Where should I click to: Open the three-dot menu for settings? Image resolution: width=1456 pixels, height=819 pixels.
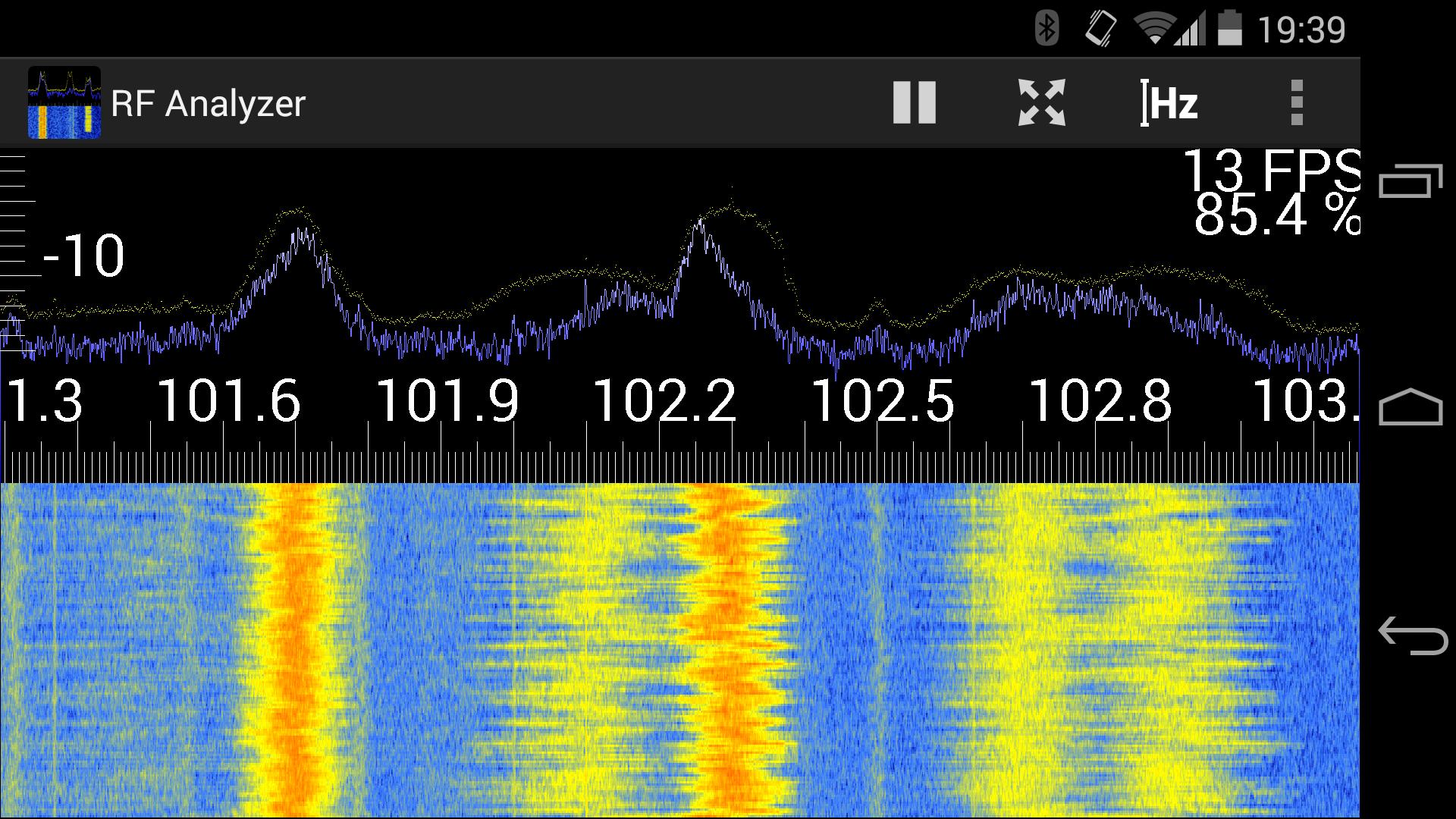coord(1297,103)
